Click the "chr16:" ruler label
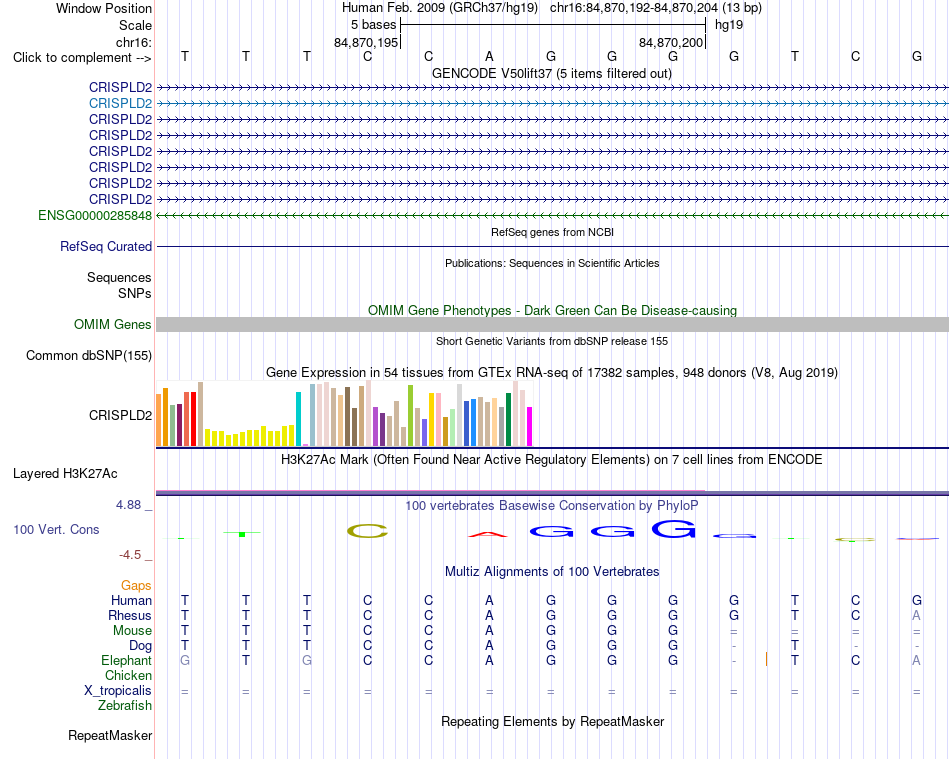 [134, 42]
